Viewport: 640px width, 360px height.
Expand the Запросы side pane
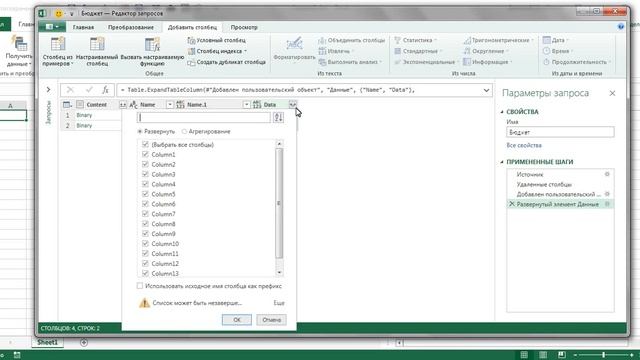click(x=48, y=89)
